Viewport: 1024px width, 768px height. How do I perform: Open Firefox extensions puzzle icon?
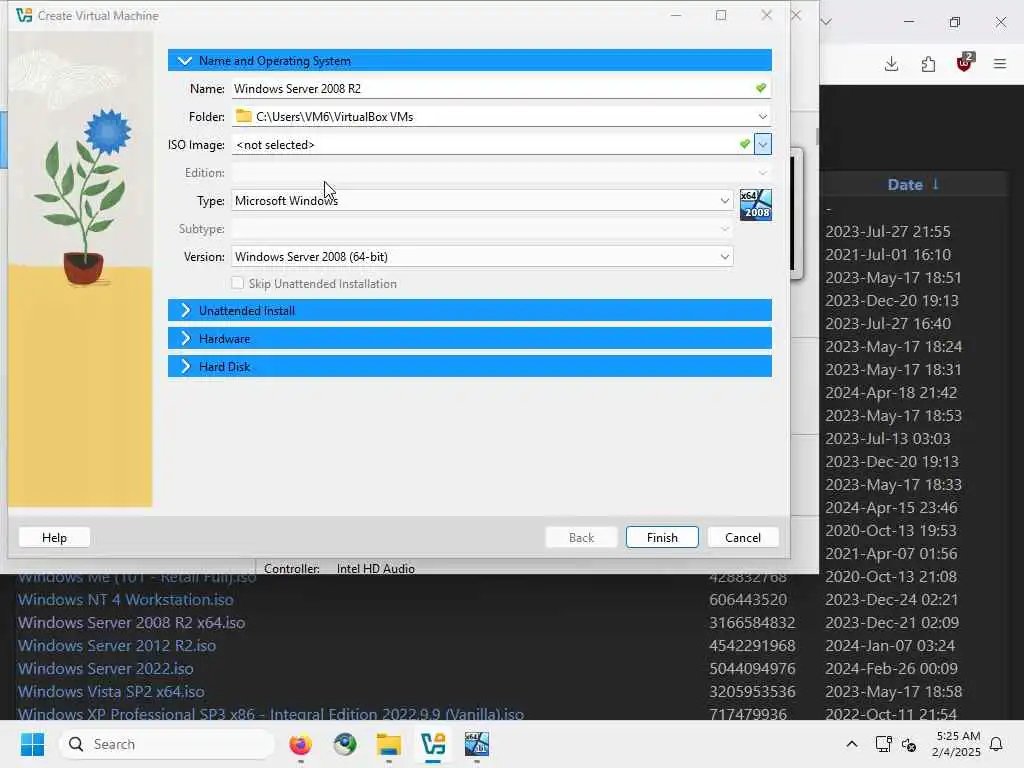pos(928,63)
